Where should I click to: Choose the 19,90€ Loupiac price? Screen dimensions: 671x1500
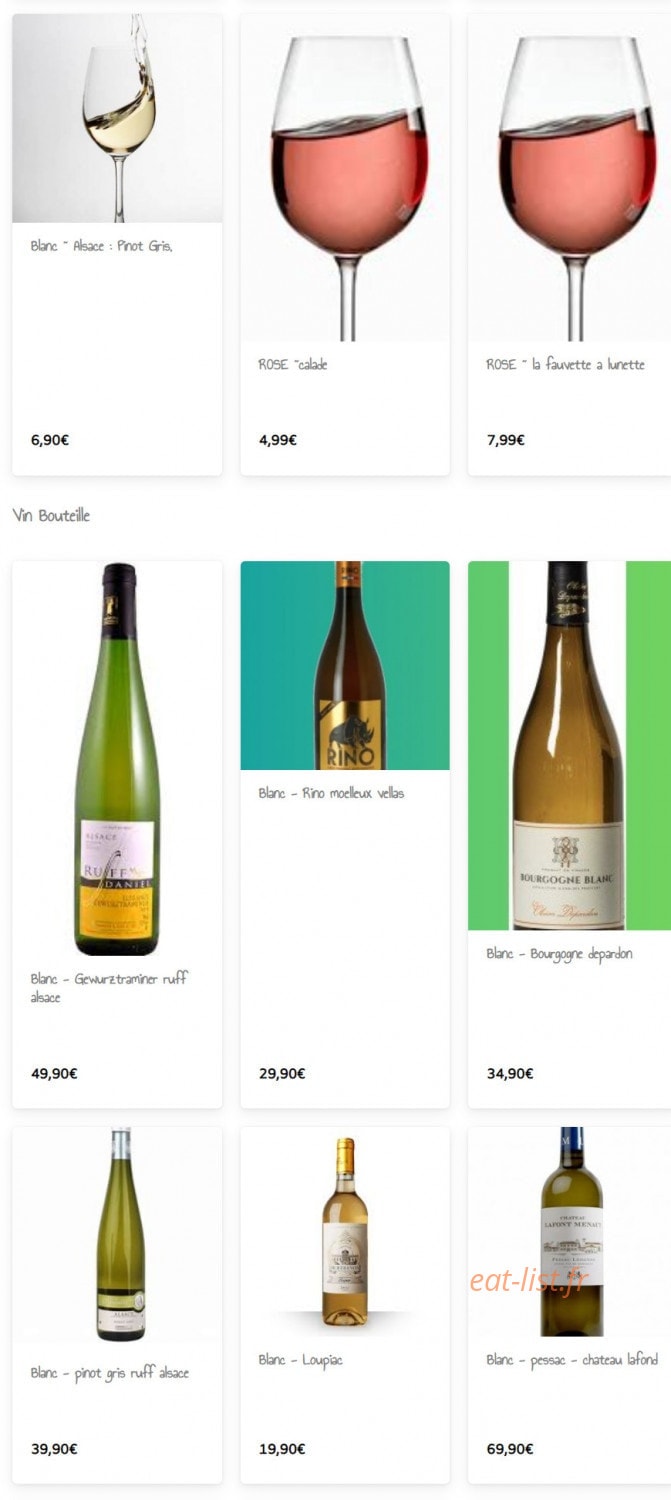coord(282,1449)
